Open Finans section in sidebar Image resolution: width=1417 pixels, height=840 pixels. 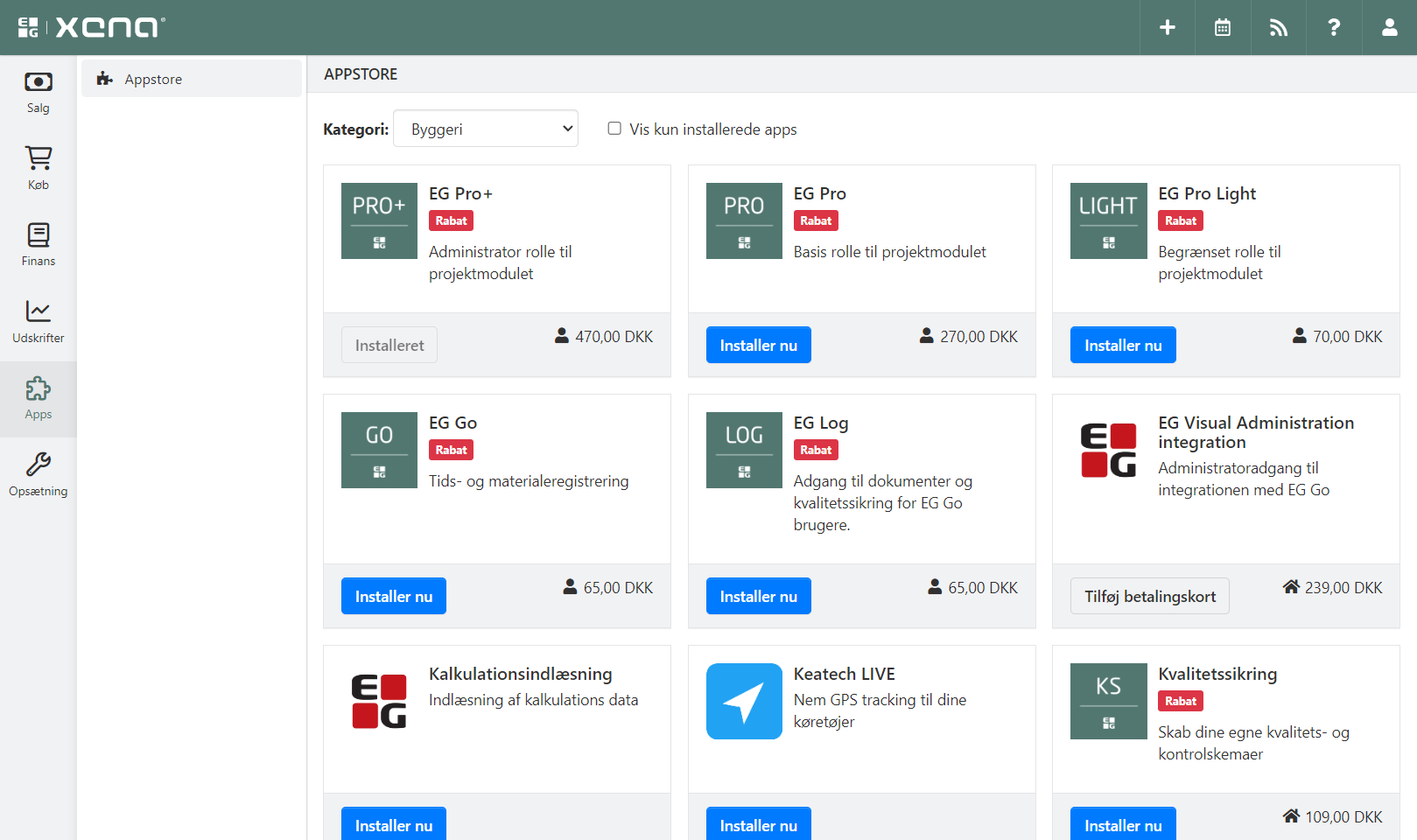(39, 245)
